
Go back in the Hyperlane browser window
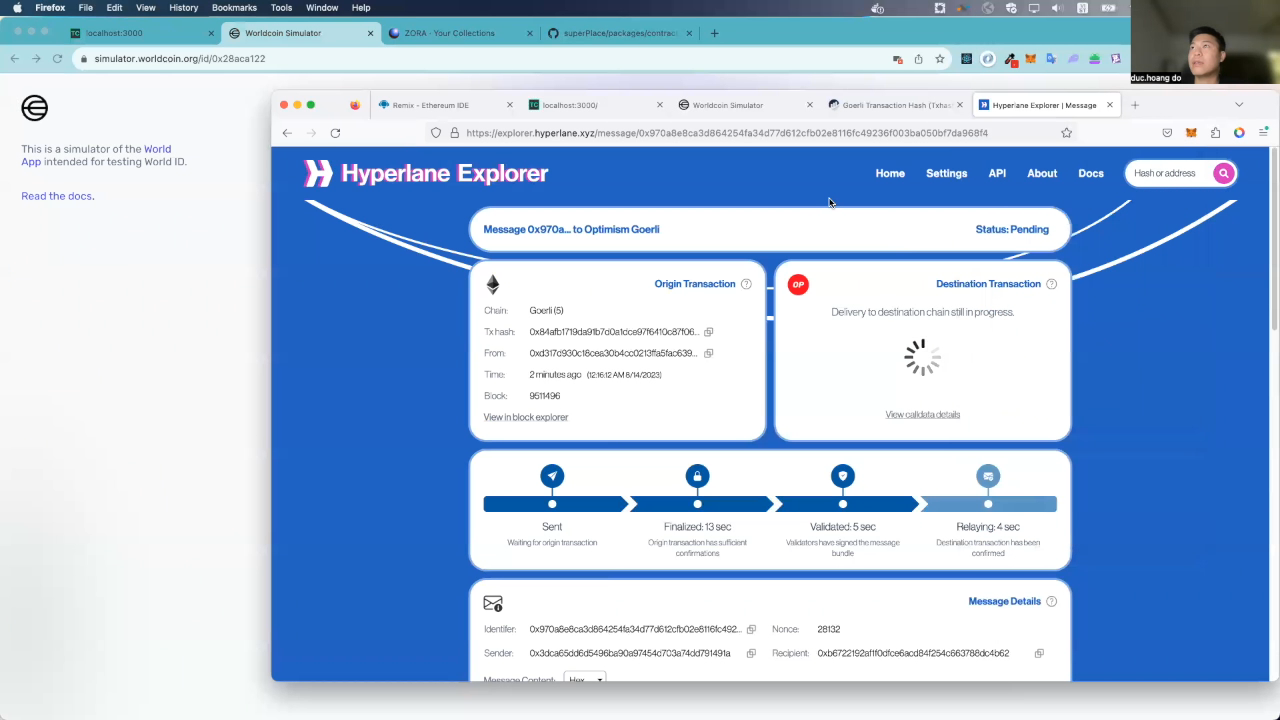pyautogui.click(x=287, y=133)
